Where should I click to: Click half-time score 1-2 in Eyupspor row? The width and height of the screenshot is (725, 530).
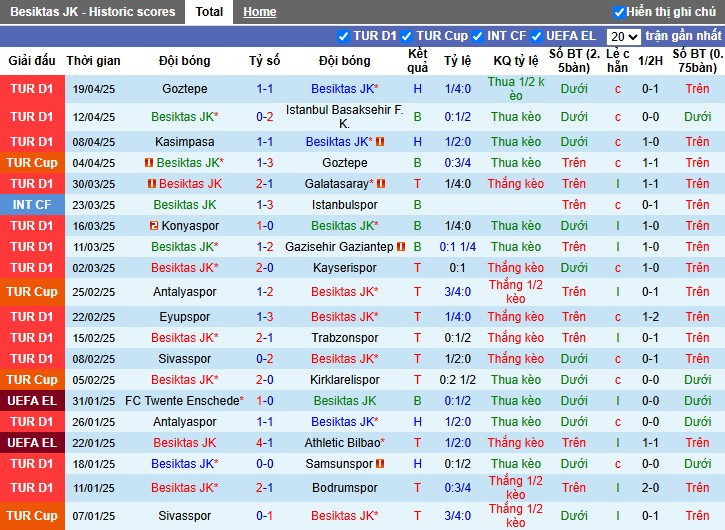[x=650, y=317]
